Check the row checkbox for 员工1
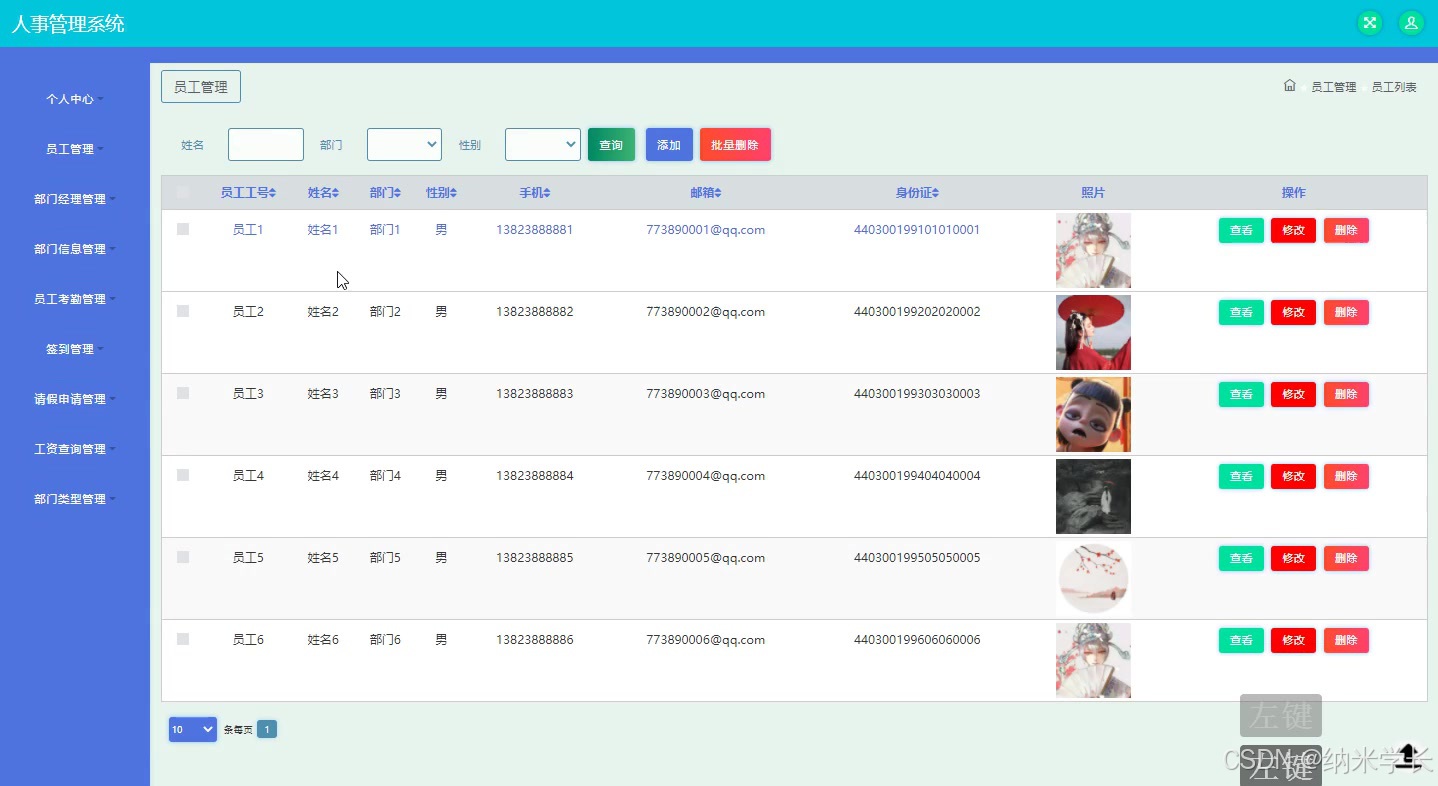 pyautogui.click(x=183, y=229)
